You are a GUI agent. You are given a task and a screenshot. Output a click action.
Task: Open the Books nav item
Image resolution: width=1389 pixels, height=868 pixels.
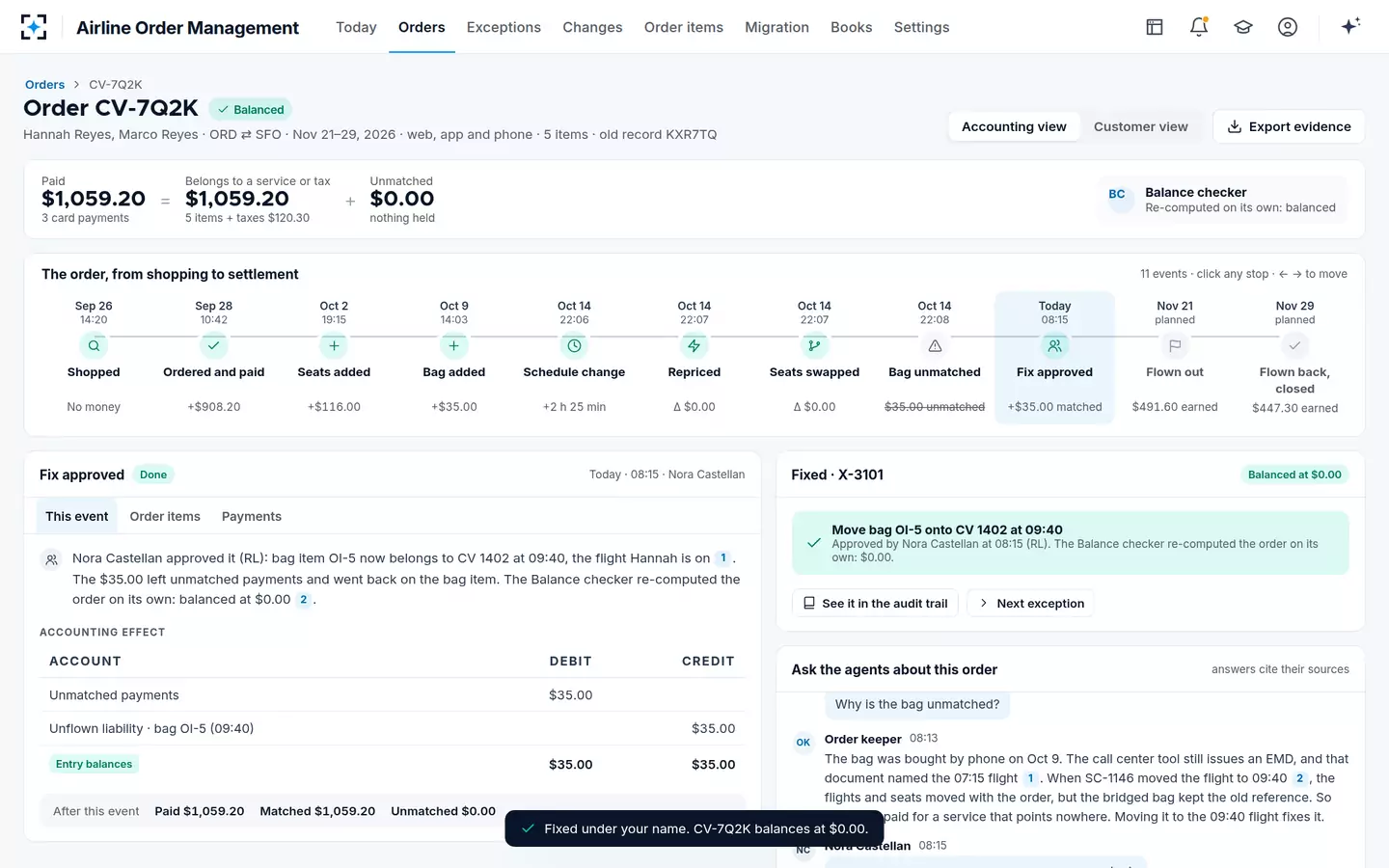pos(852,27)
